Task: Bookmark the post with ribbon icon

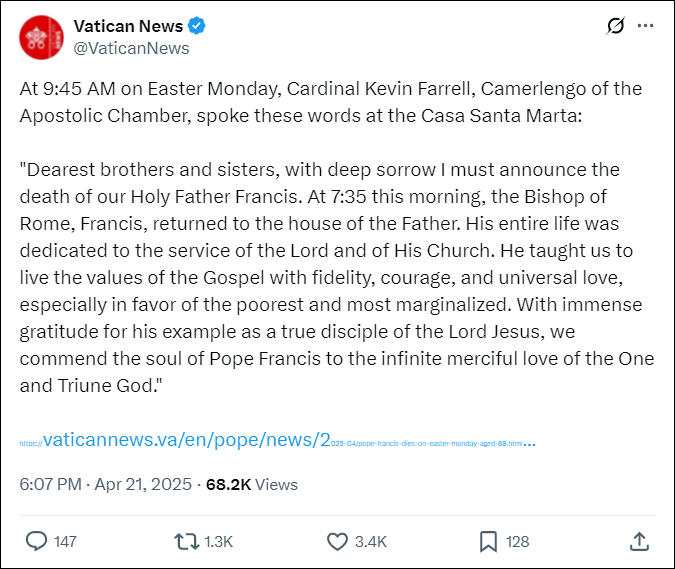Action: tap(488, 541)
